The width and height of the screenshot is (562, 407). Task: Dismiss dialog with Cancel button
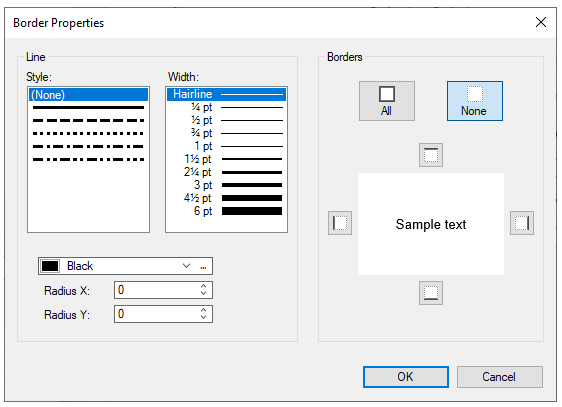coord(500,377)
